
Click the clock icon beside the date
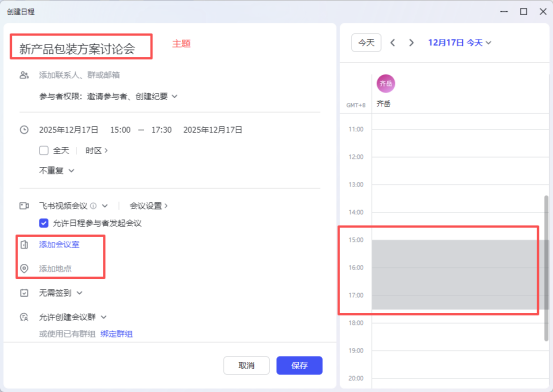tap(24, 130)
